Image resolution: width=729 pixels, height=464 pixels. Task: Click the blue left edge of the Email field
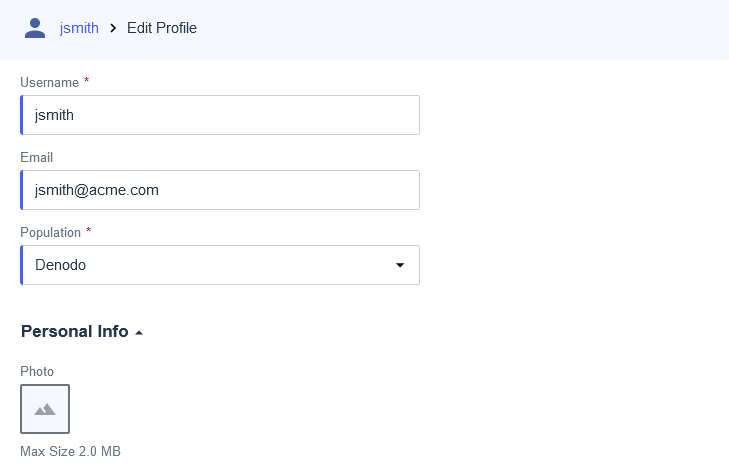pyautogui.click(x=21, y=190)
